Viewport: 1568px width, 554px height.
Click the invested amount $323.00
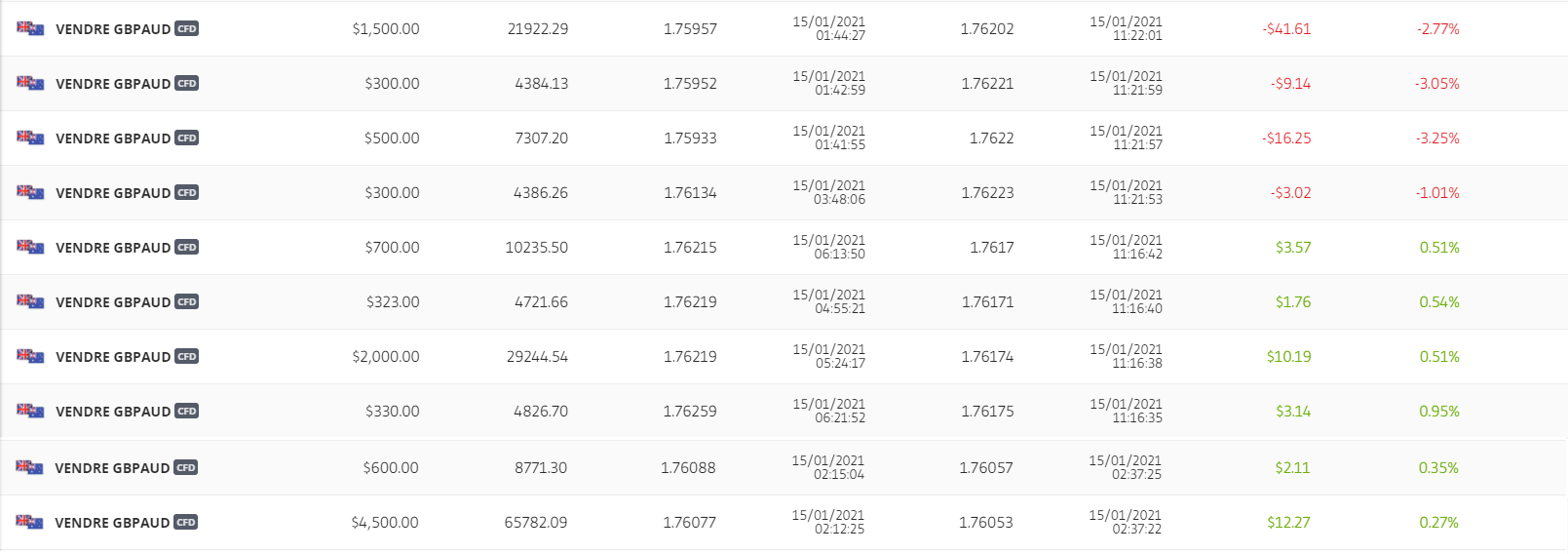click(393, 301)
